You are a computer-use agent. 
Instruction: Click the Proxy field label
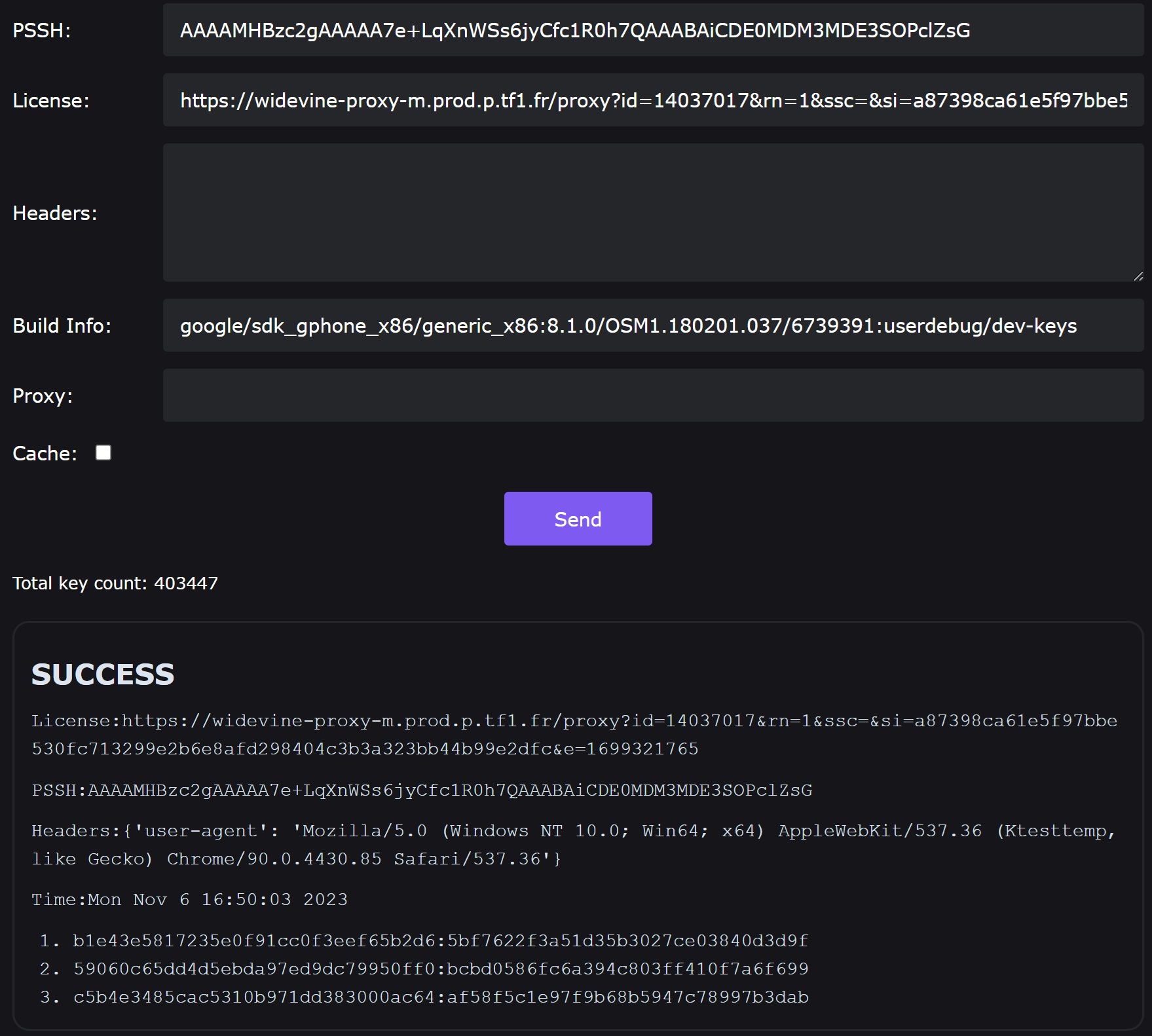click(x=43, y=396)
